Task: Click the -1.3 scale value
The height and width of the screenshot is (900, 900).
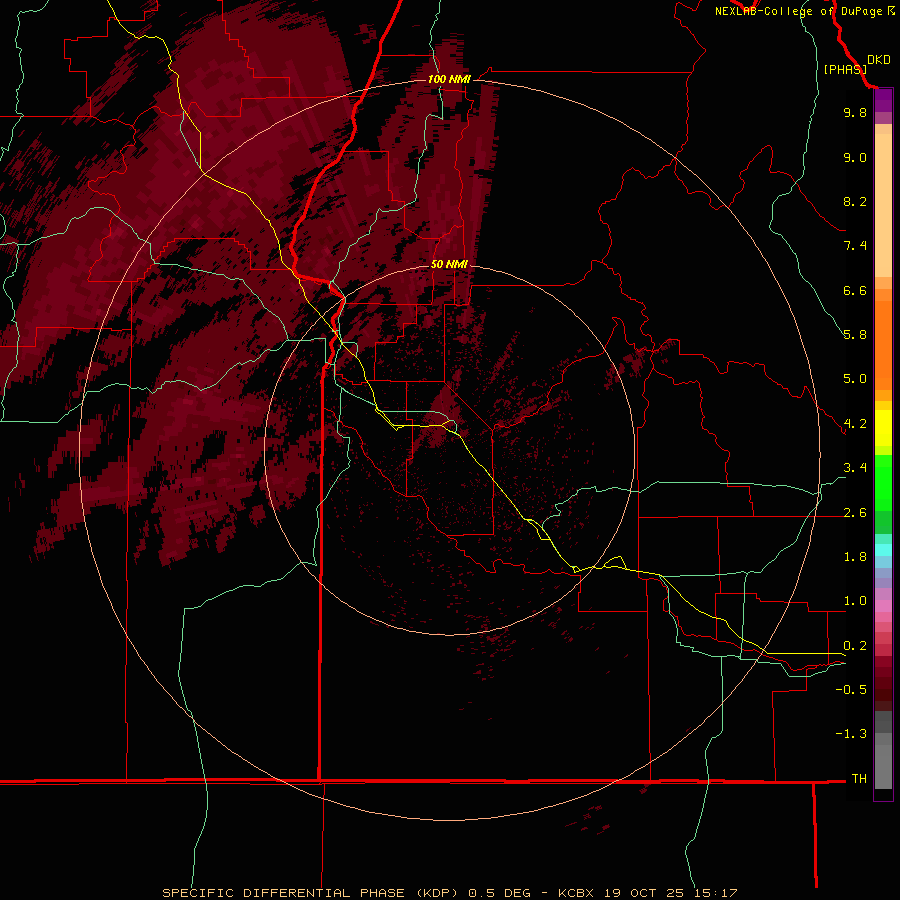Action: pos(851,734)
